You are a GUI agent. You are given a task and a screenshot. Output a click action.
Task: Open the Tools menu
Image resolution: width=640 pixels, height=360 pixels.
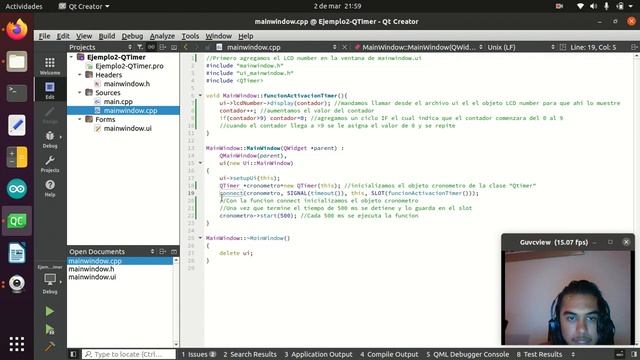pyautogui.click(x=190, y=36)
